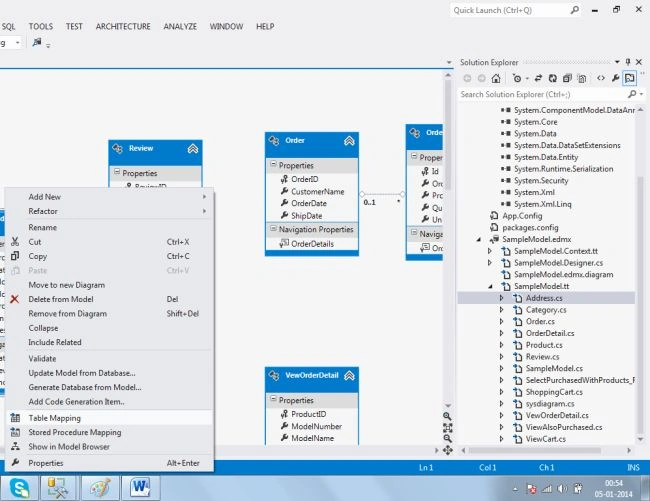Open Paint from the taskbar
Image resolution: width=650 pixels, height=501 pixels.
(100, 487)
